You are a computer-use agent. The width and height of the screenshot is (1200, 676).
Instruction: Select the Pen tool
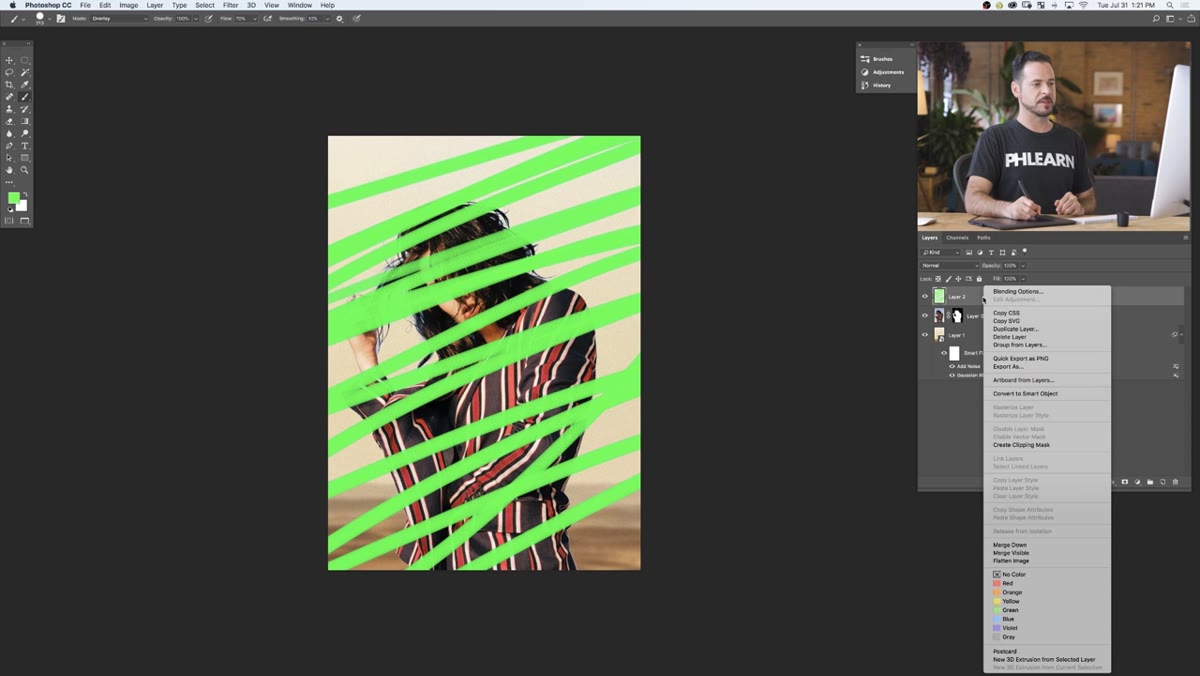[x=10, y=146]
